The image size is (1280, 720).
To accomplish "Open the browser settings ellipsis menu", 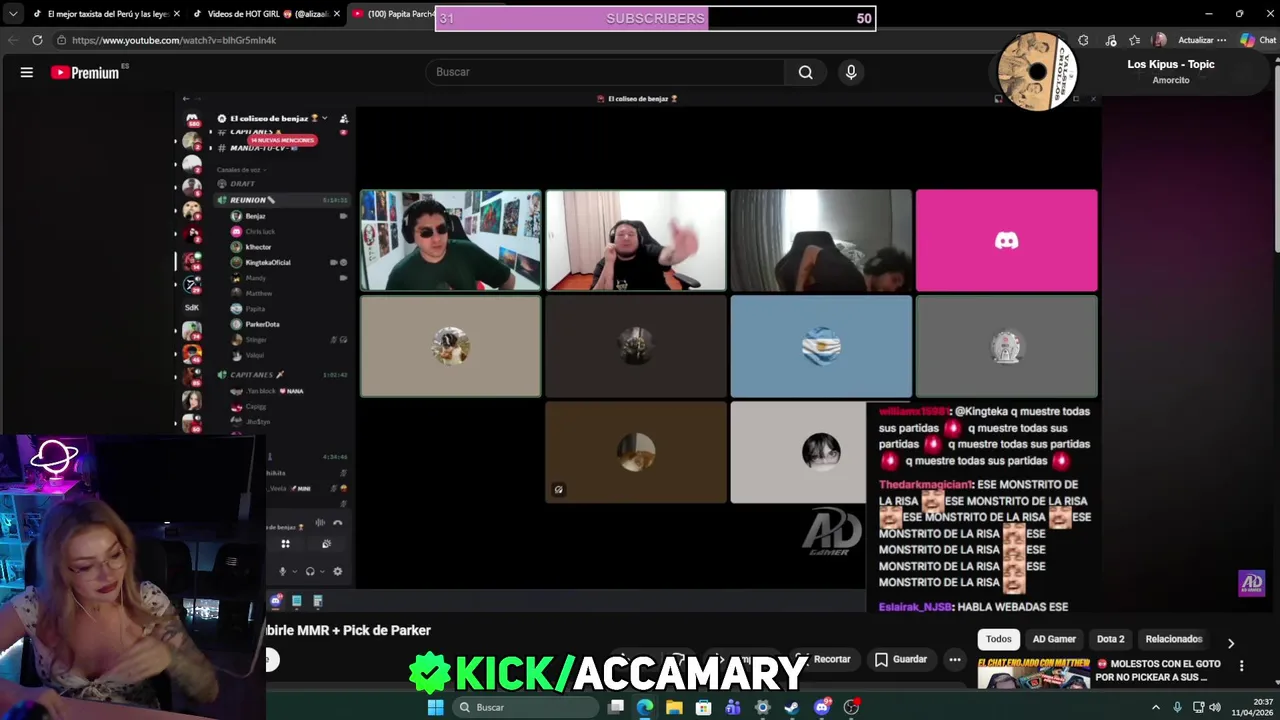I will pos(1222,40).
